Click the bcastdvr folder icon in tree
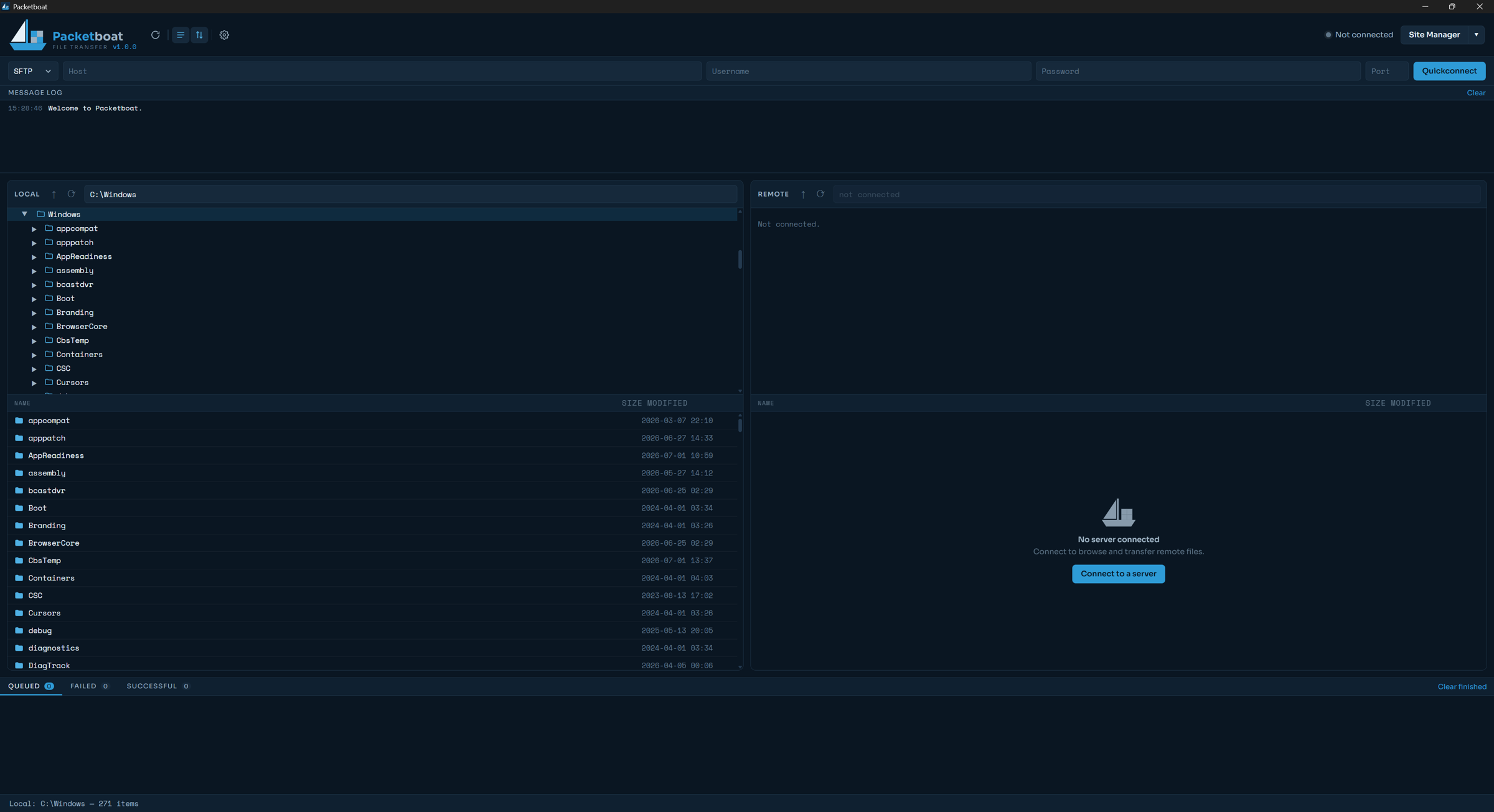 point(49,284)
